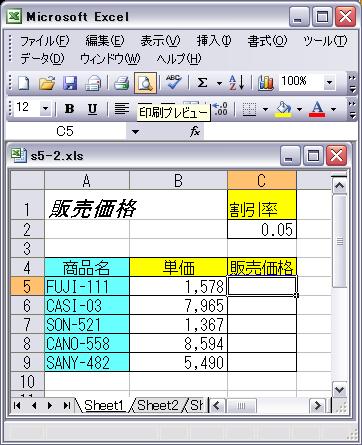Select cell B5 containing 1,578

[178, 286]
